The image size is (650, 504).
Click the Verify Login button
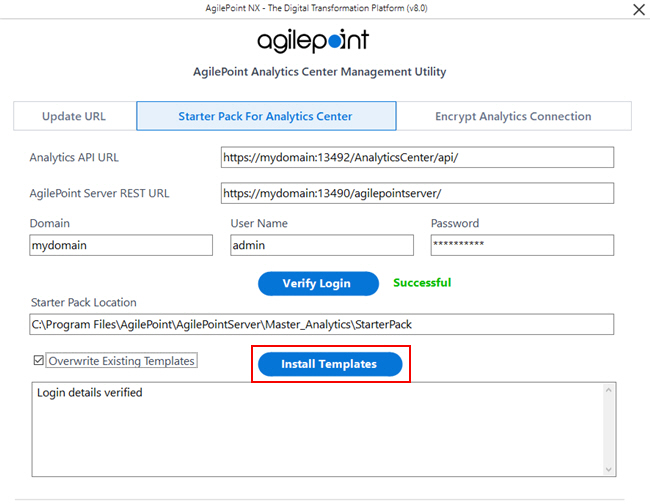pyautogui.click(x=318, y=284)
